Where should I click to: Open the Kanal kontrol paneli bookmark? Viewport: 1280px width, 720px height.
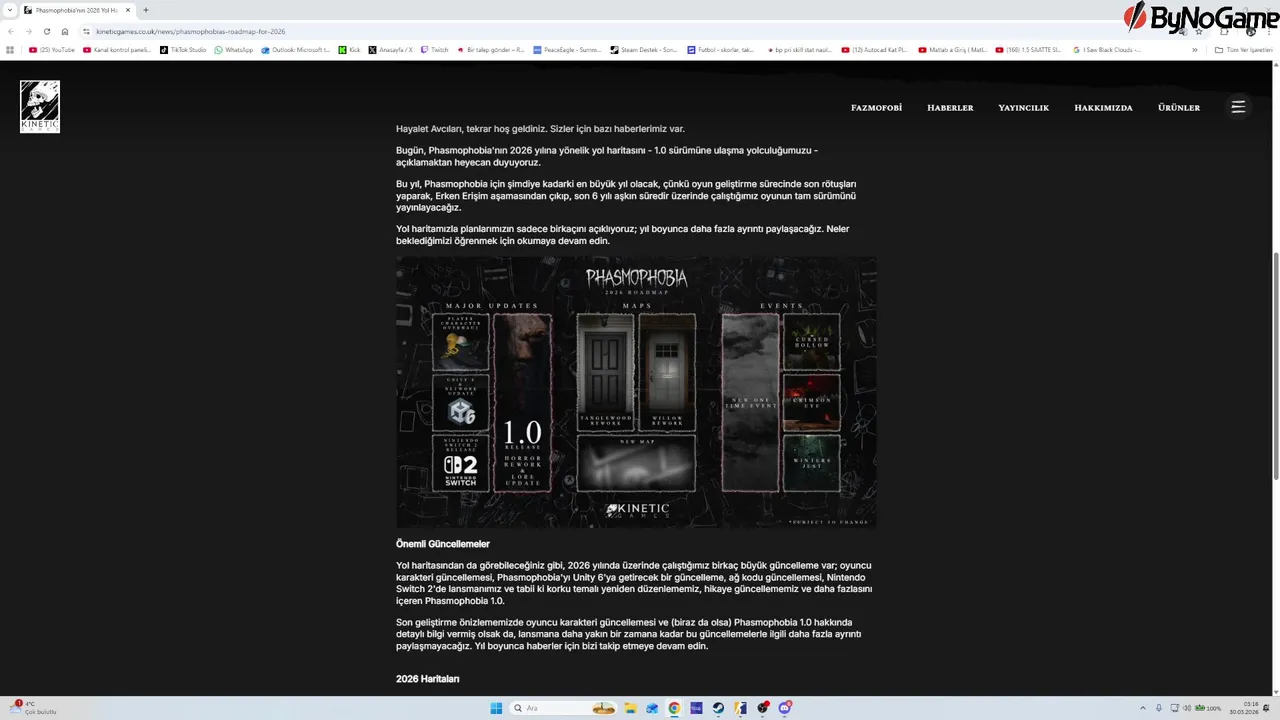tap(117, 49)
